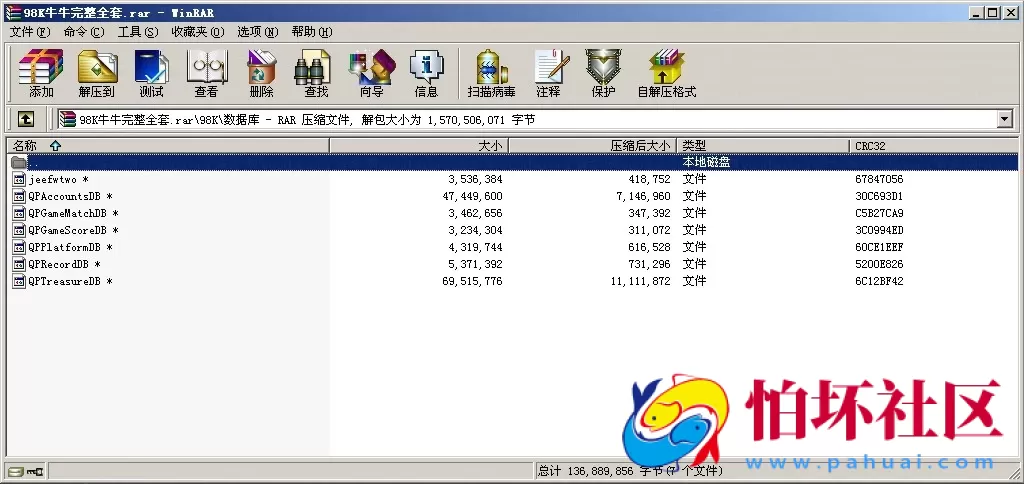Open the 文件(F) menu
Image resolution: width=1024 pixels, height=484 pixels.
30,32
